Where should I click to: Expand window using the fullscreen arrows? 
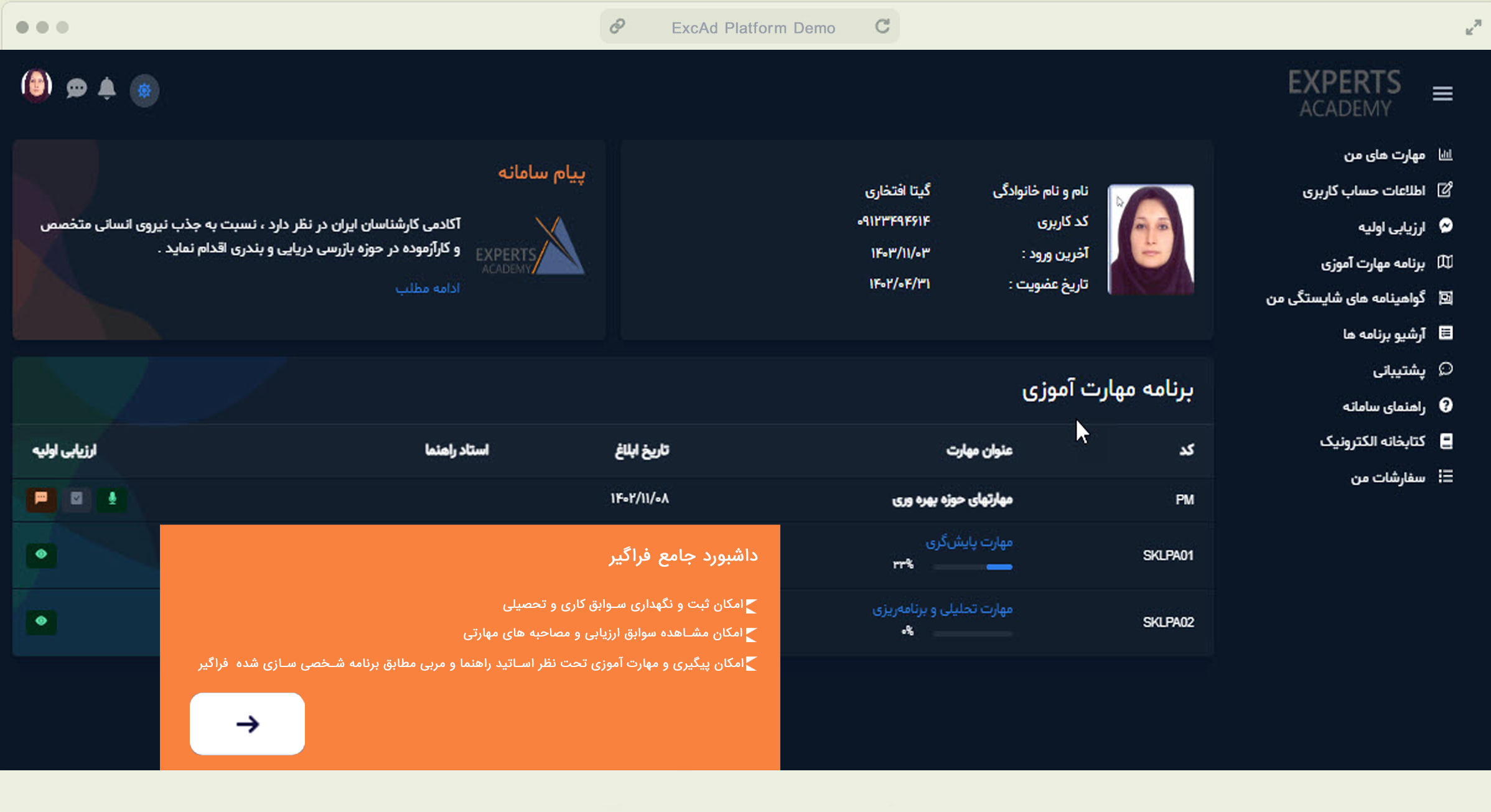click(x=1473, y=27)
